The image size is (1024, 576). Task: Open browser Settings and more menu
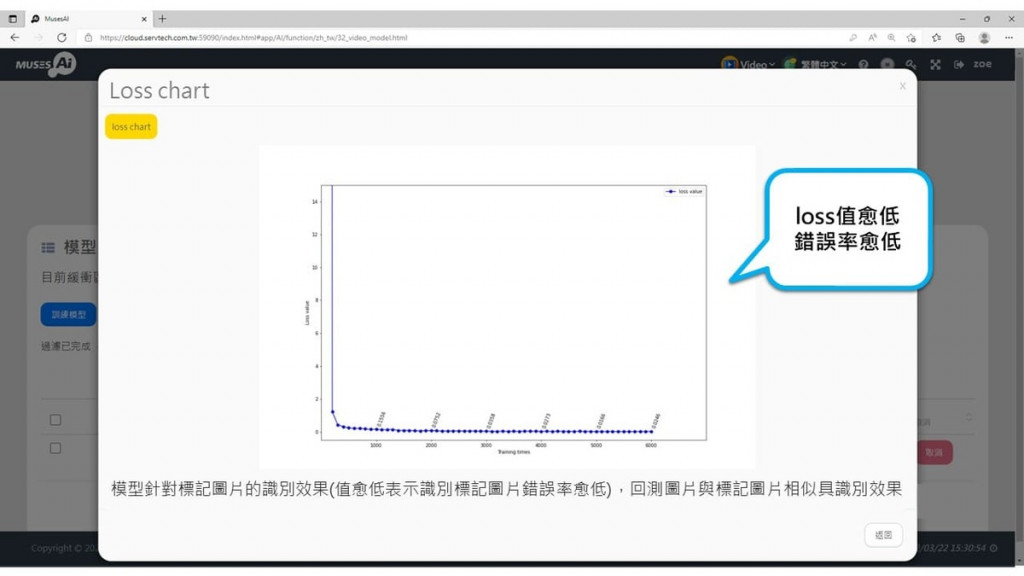(x=1009, y=38)
